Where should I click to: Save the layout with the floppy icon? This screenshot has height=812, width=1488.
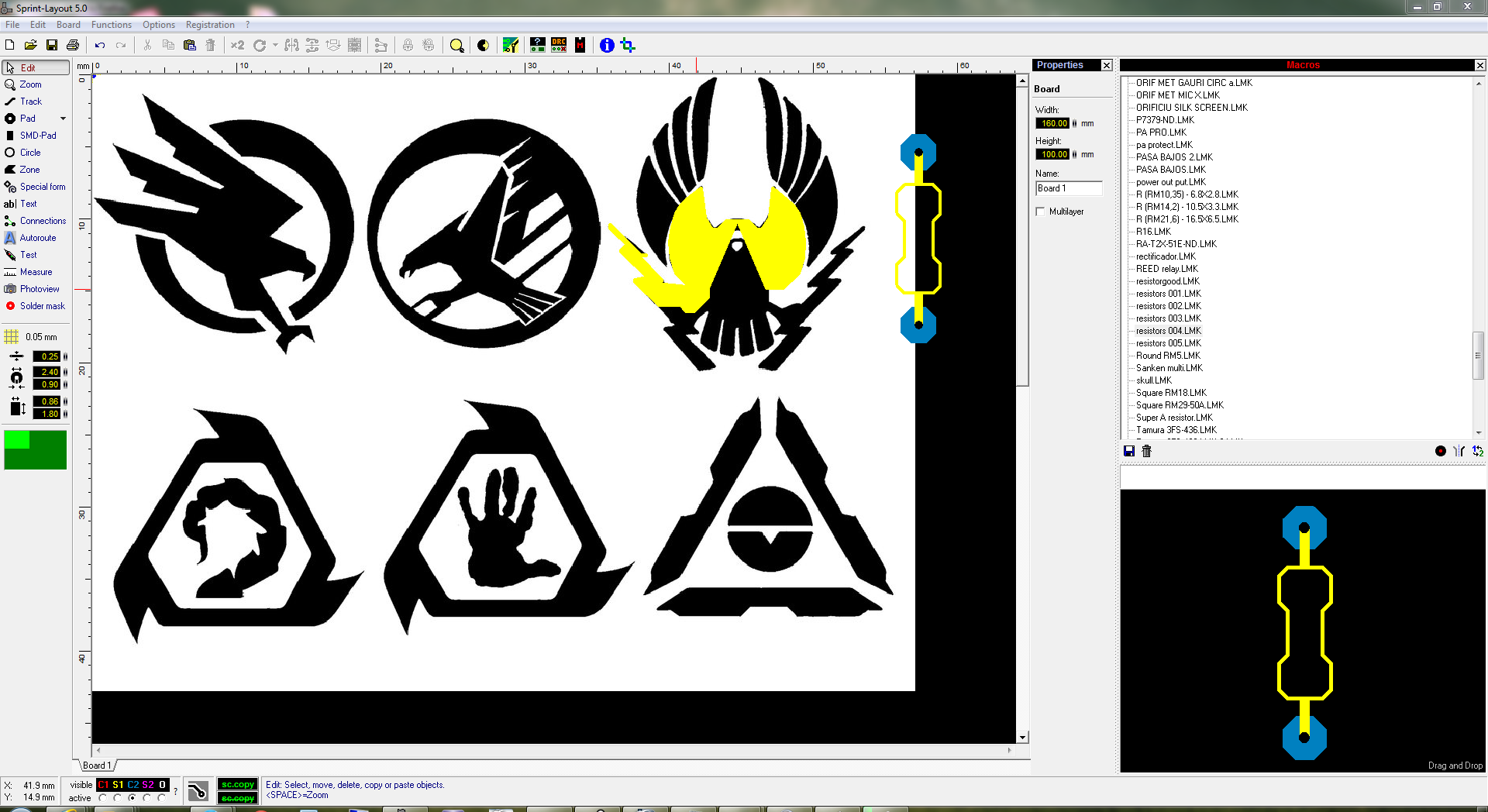52,45
